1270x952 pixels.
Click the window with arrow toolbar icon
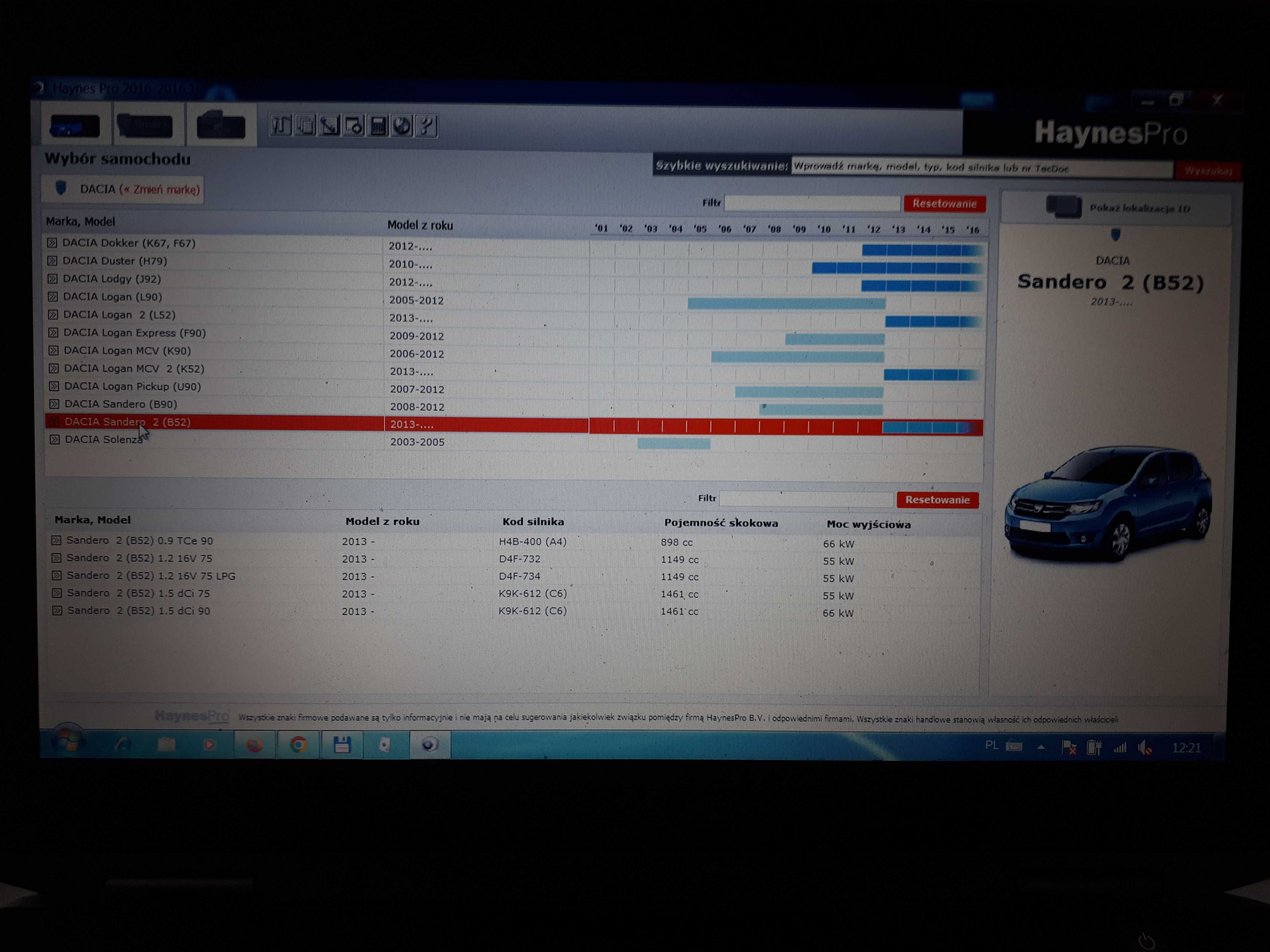354,125
